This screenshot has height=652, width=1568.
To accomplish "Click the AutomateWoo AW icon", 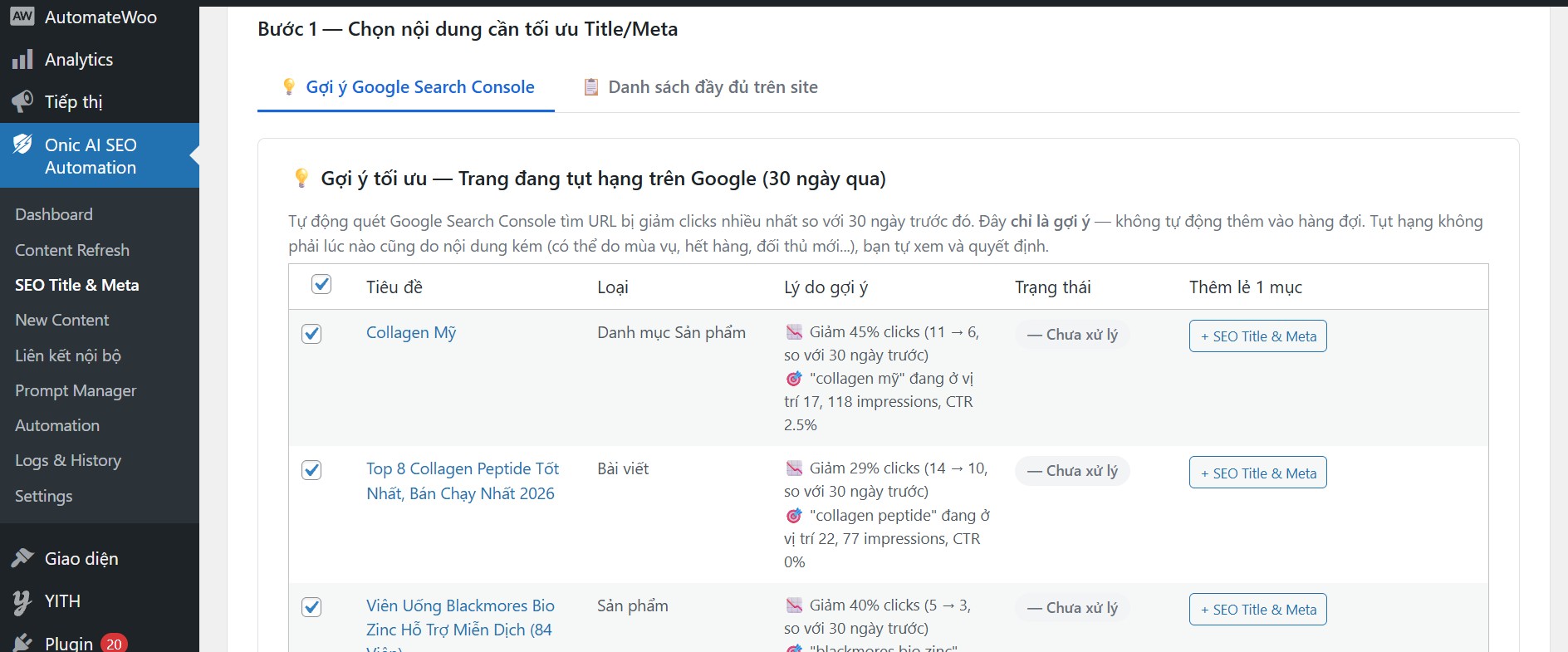I will point(22,17).
